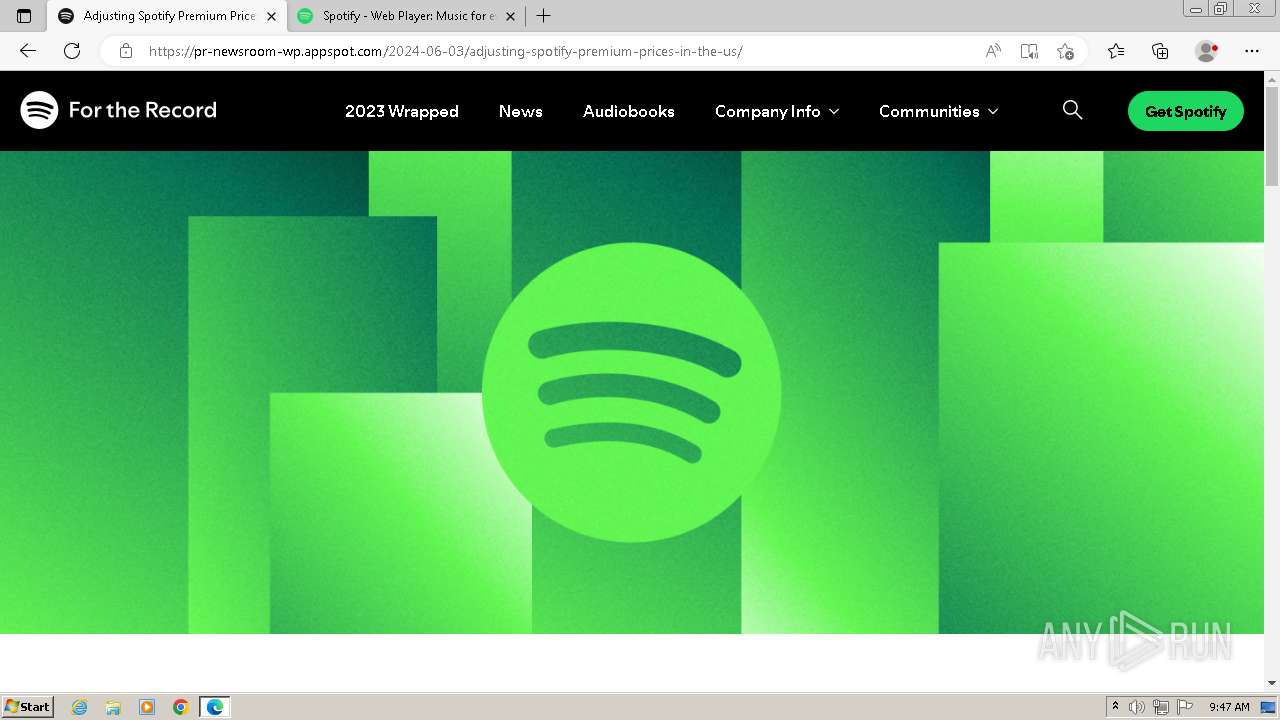
Task: Open a new tab with plus button
Action: (x=543, y=16)
